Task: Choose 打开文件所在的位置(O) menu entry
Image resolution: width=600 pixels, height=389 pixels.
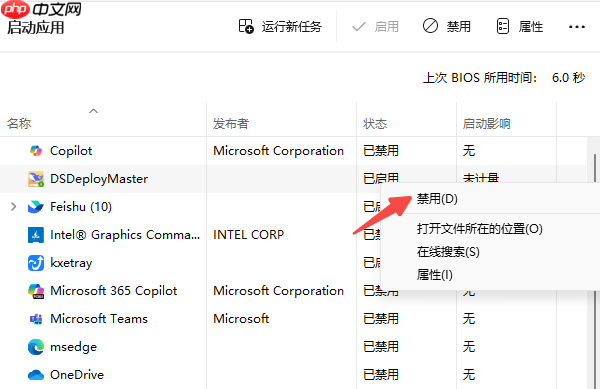Action: (479, 229)
